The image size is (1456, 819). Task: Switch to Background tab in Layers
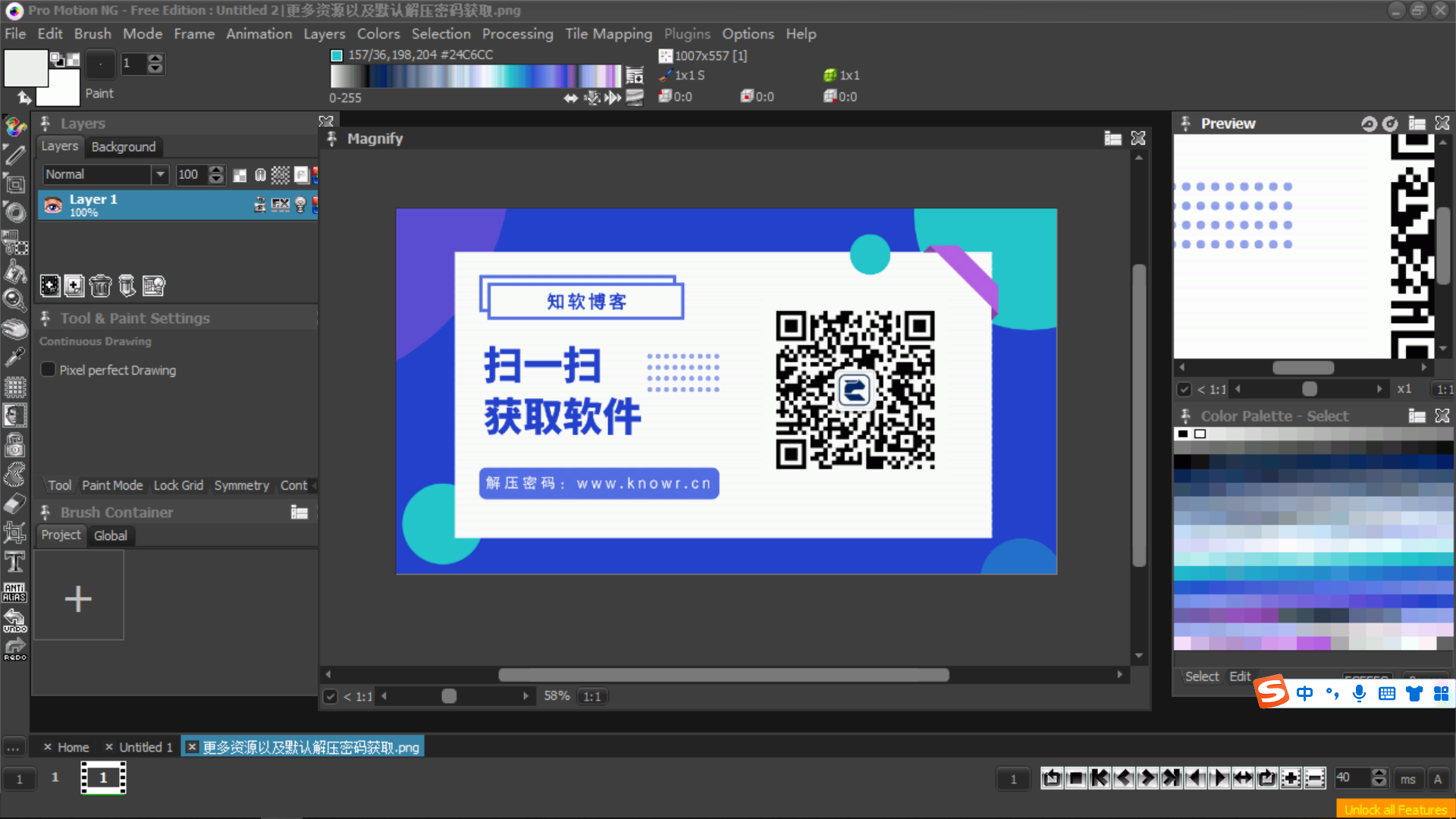click(x=124, y=146)
